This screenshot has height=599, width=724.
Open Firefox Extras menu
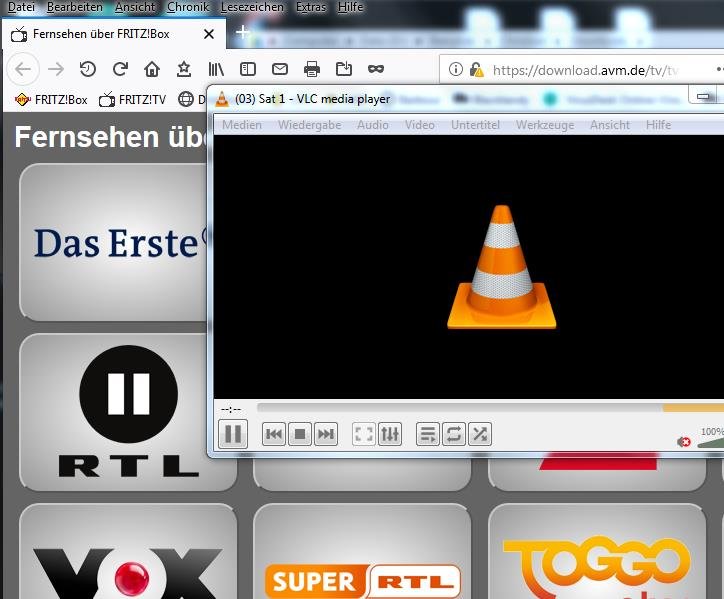[311, 7]
